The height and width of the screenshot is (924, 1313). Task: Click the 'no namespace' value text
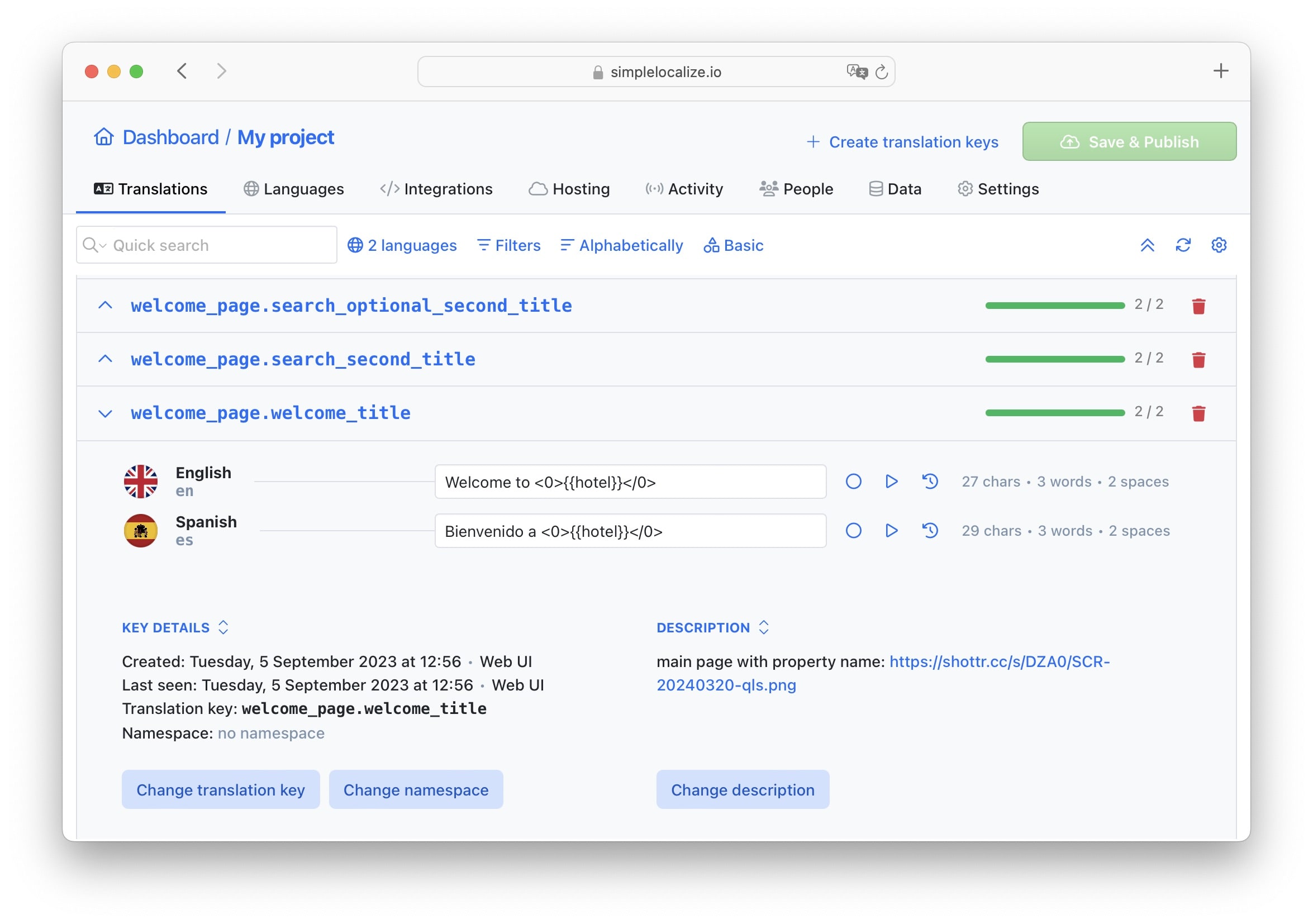tap(271, 733)
